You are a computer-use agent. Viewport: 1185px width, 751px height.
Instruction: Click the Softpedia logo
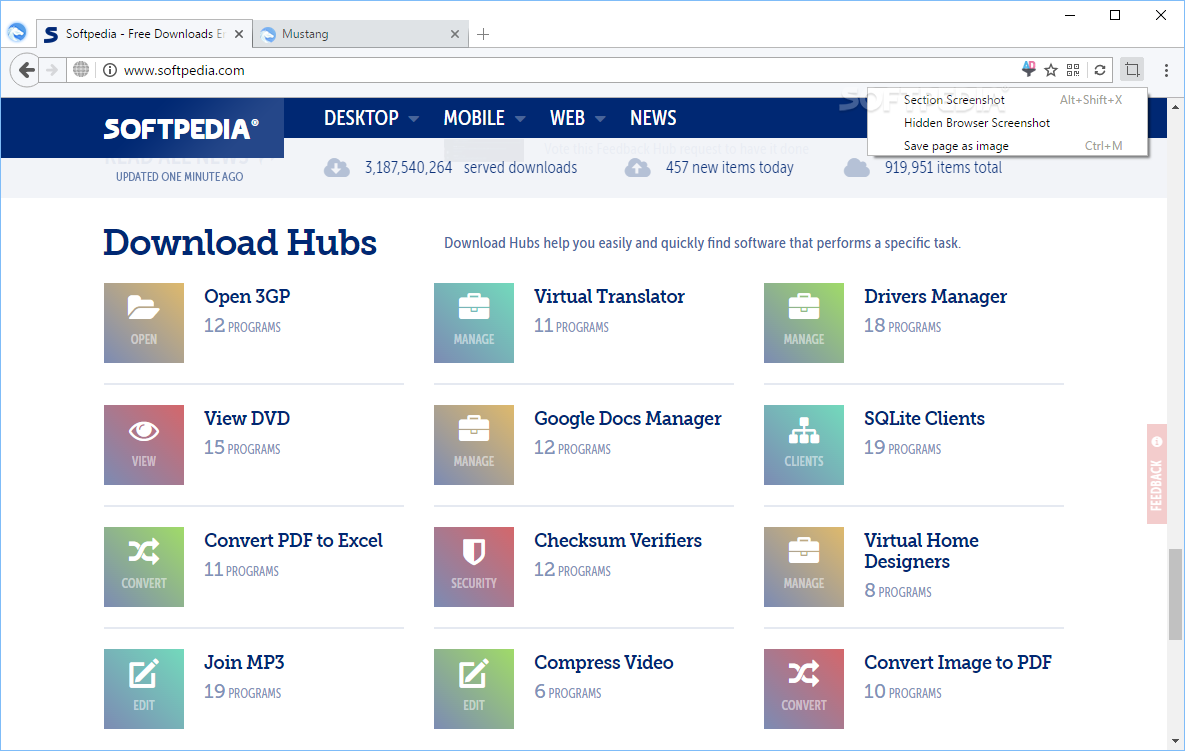coord(181,129)
